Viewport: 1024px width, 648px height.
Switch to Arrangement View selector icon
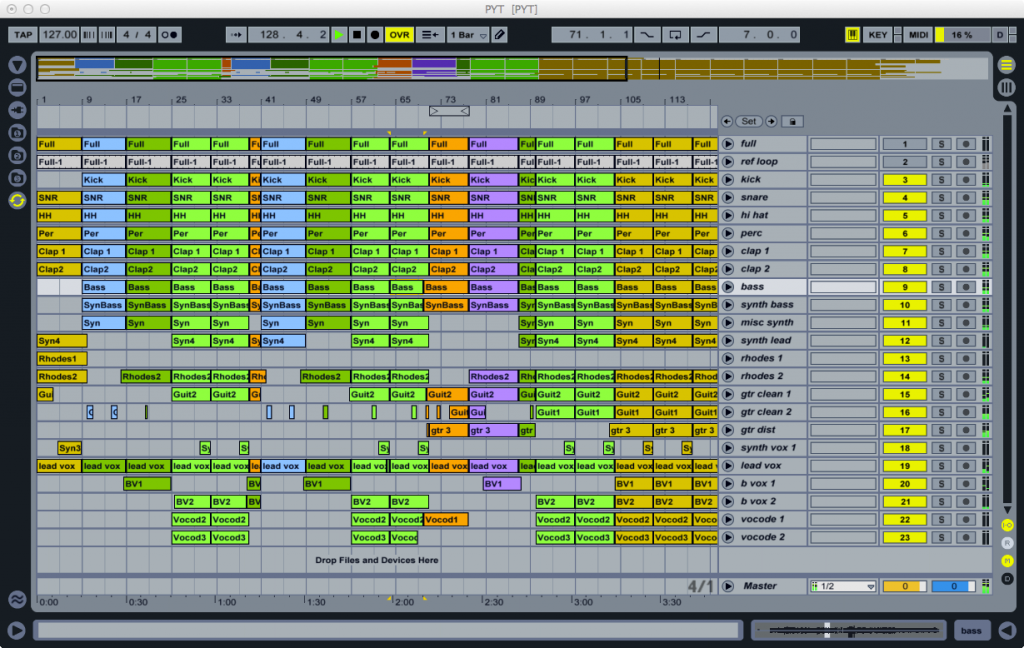pyautogui.click(x=1006, y=65)
